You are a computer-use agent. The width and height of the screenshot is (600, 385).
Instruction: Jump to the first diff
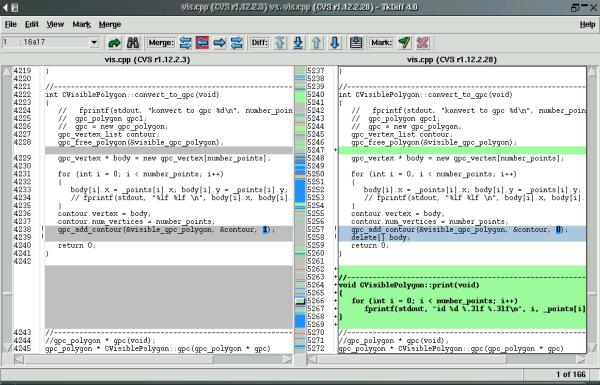[x=280, y=42]
